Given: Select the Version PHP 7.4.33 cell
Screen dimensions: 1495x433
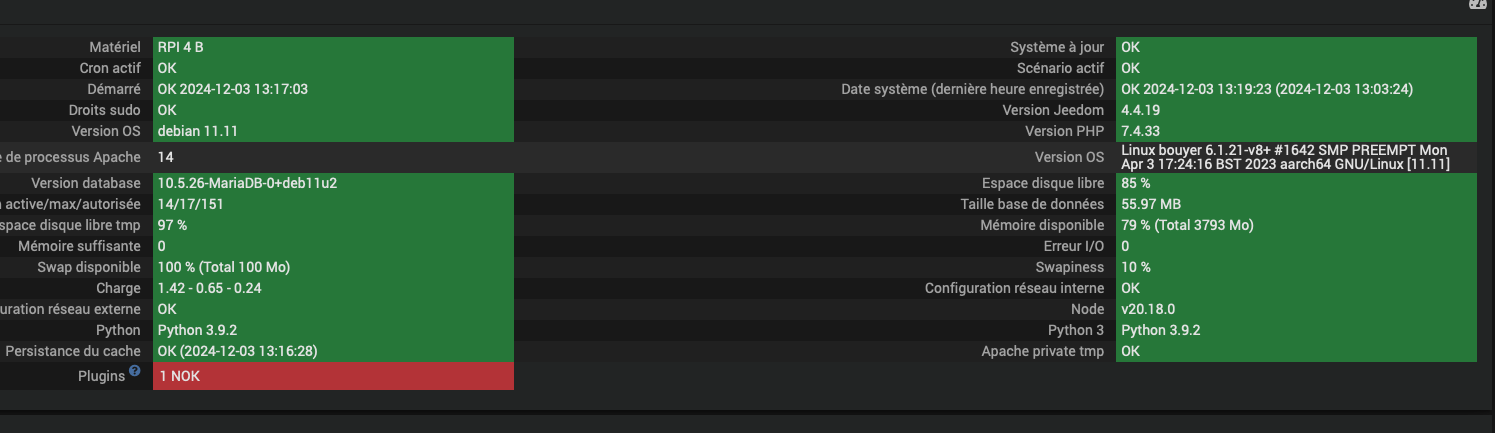Looking at the screenshot, I should [1296, 131].
